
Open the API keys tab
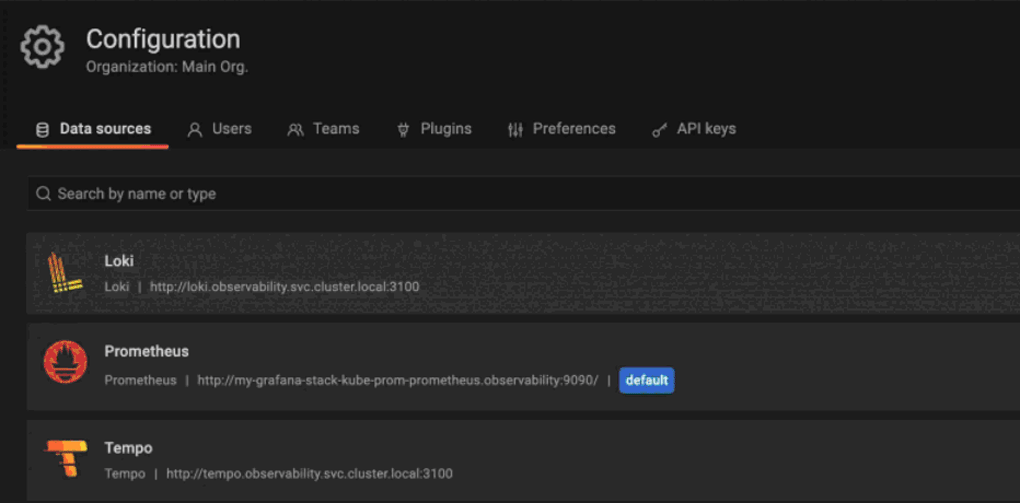694,129
